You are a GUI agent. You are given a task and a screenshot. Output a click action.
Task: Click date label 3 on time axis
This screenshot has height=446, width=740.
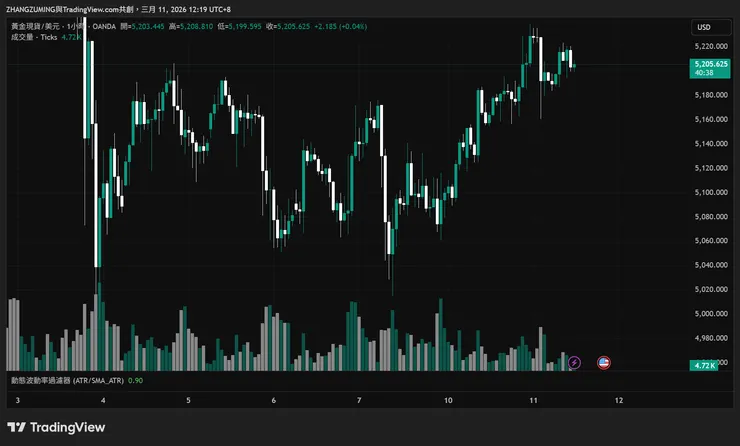(18, 400)
